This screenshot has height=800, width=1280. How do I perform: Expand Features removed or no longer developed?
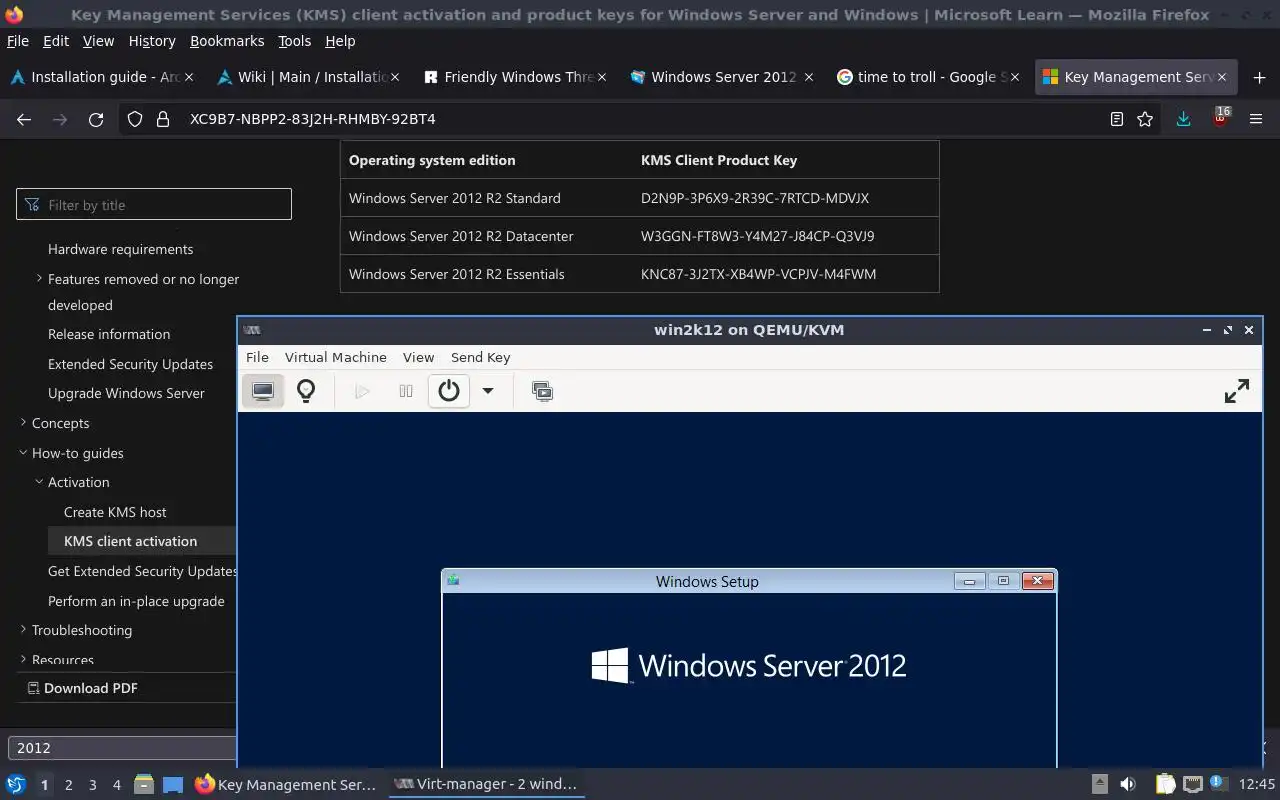pos(39,278)
